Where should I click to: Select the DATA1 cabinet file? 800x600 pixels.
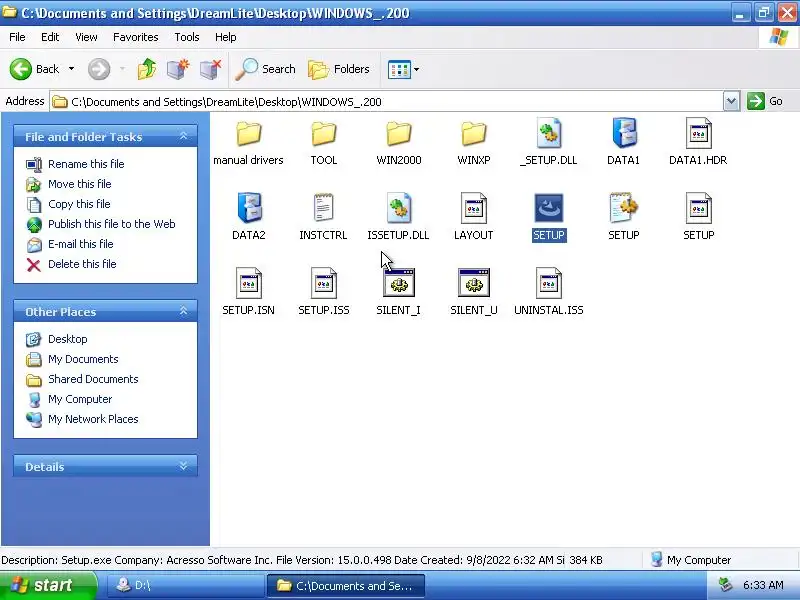coord(623,142)
